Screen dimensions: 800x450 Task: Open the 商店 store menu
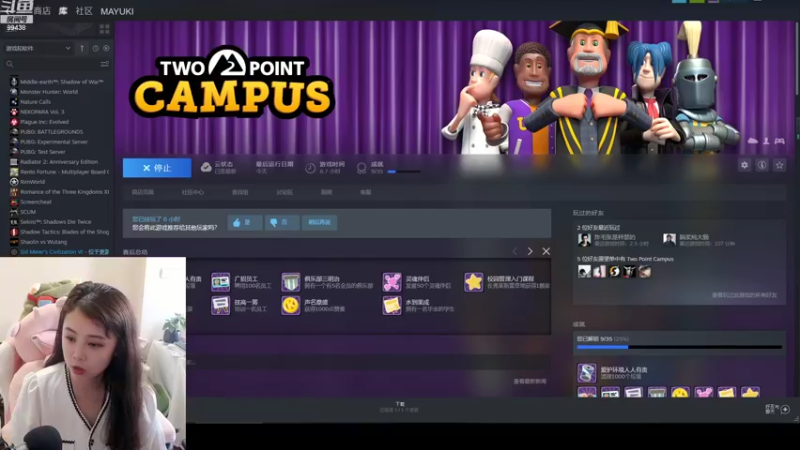pos(42,11)
